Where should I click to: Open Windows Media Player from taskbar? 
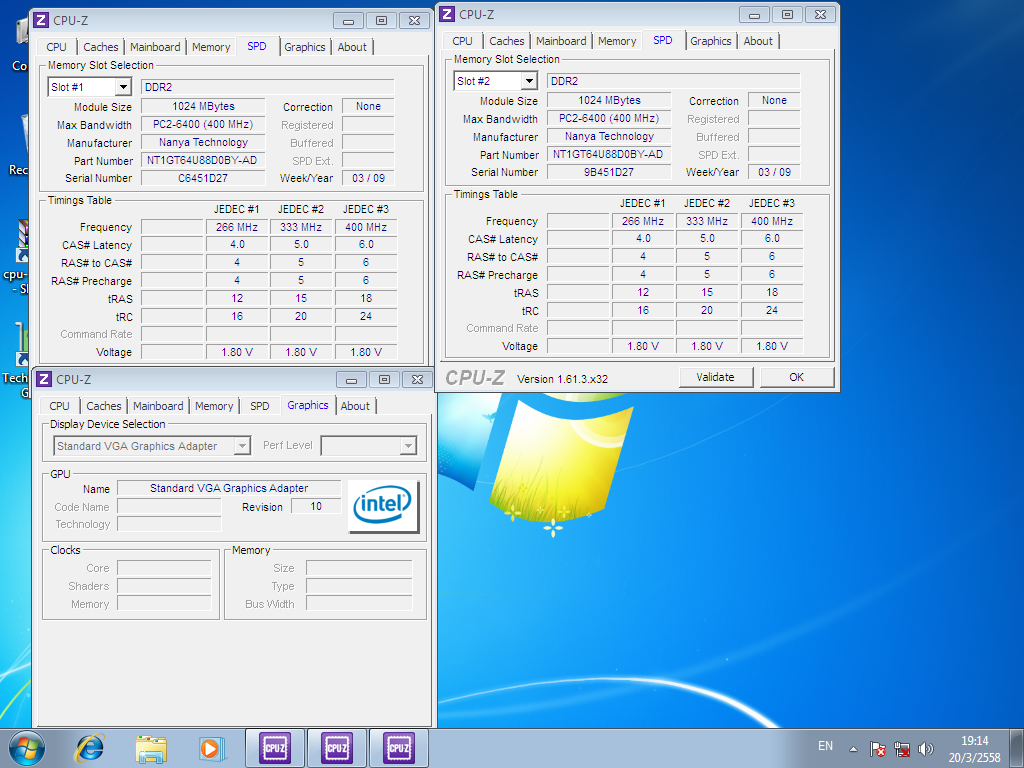point(212,748)
